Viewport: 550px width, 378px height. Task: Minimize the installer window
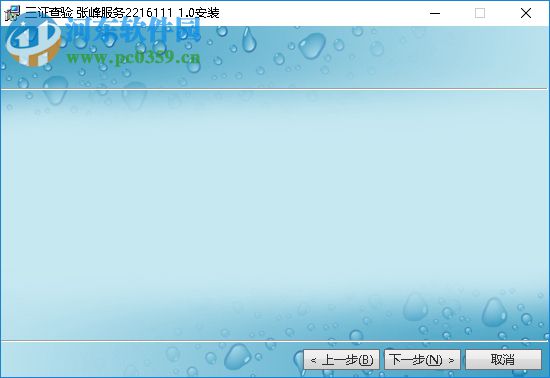(x=435, y=13)
